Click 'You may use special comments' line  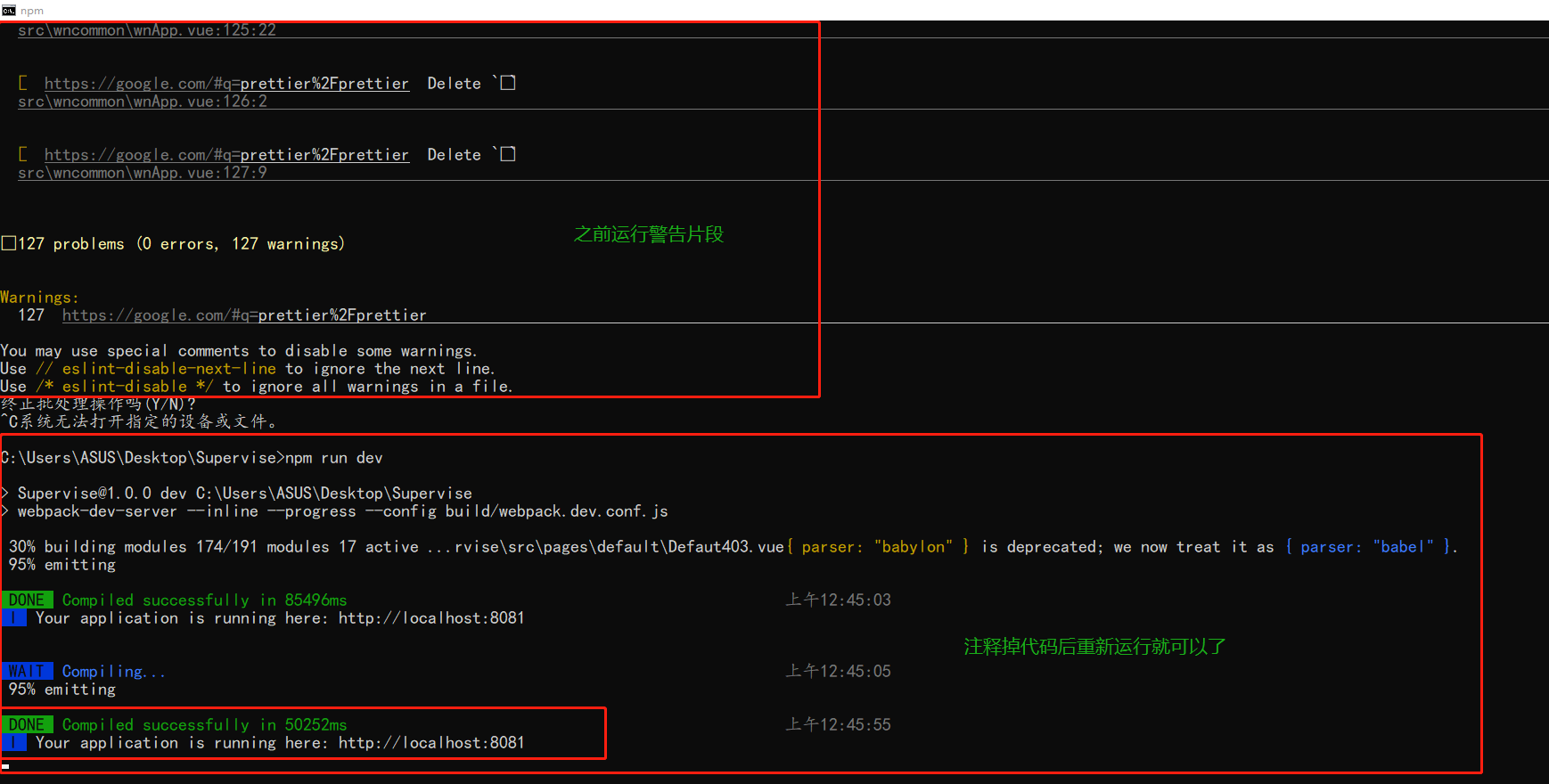239,351
